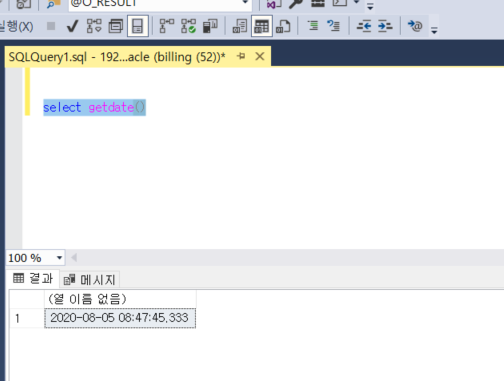The width and height of the screenshot is (504, 381).
Task: Click the Parse checkmark icon
Action: (x=72, y=26)
